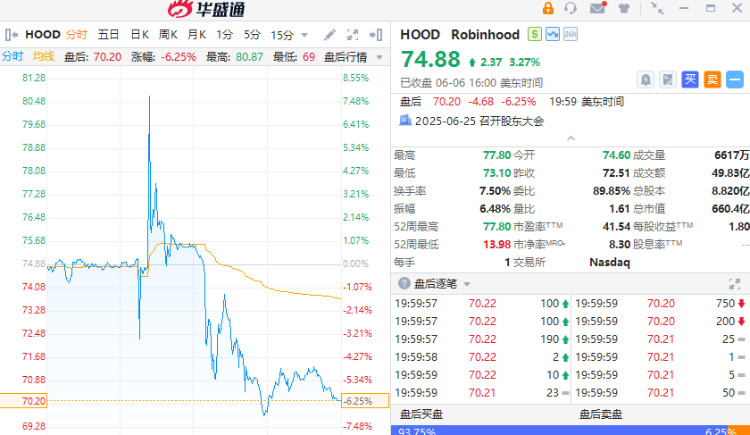Switch to the 五日 chart tab
Viewport: 750px width, 435px height.
tap(108, 34)
